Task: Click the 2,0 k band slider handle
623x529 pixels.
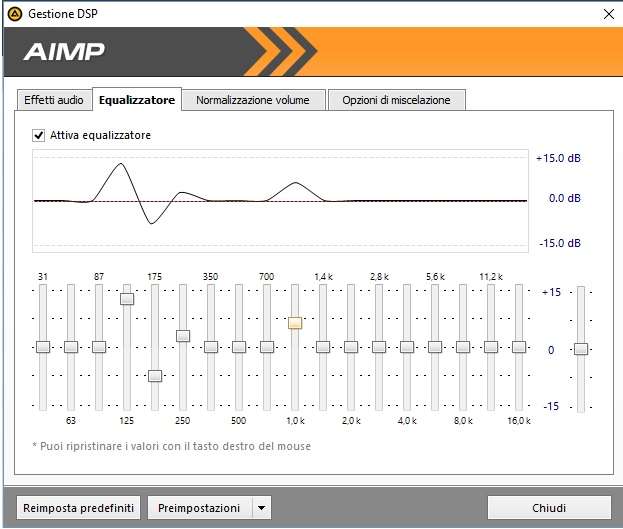Action: [x=351, y=347]
